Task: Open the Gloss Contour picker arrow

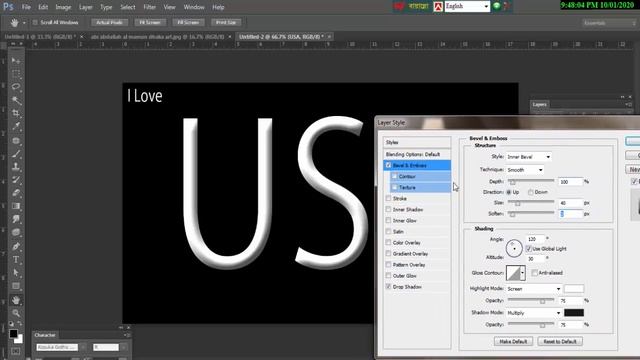Action: point(522,273)
